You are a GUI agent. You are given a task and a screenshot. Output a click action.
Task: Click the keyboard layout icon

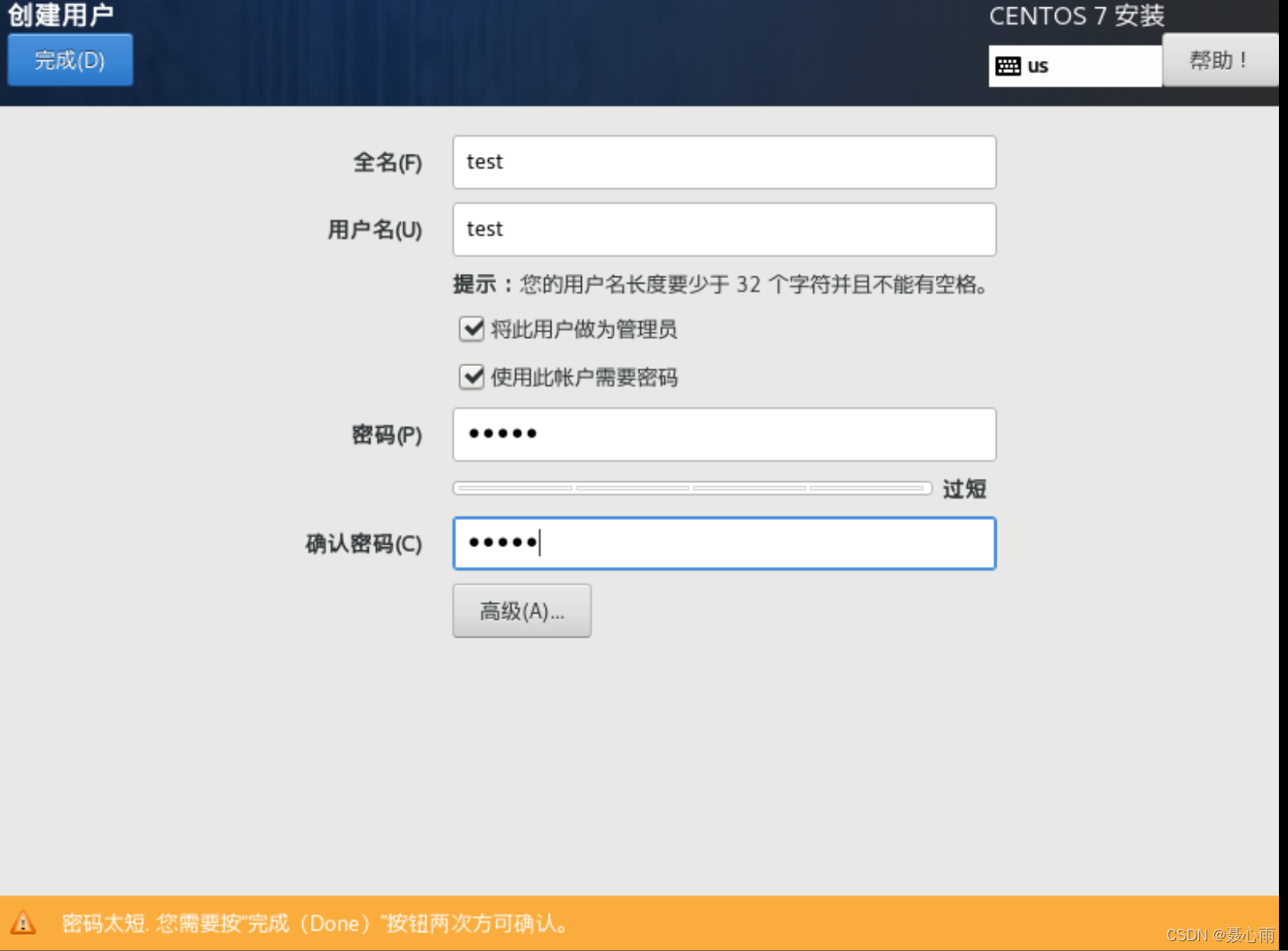[1007, 66]
